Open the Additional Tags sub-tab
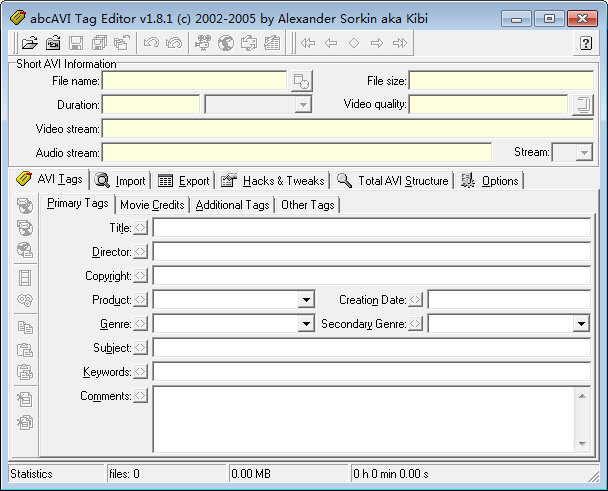Image resolution: width=608 pixels, height=491 pixels. [x=232, y=205]
